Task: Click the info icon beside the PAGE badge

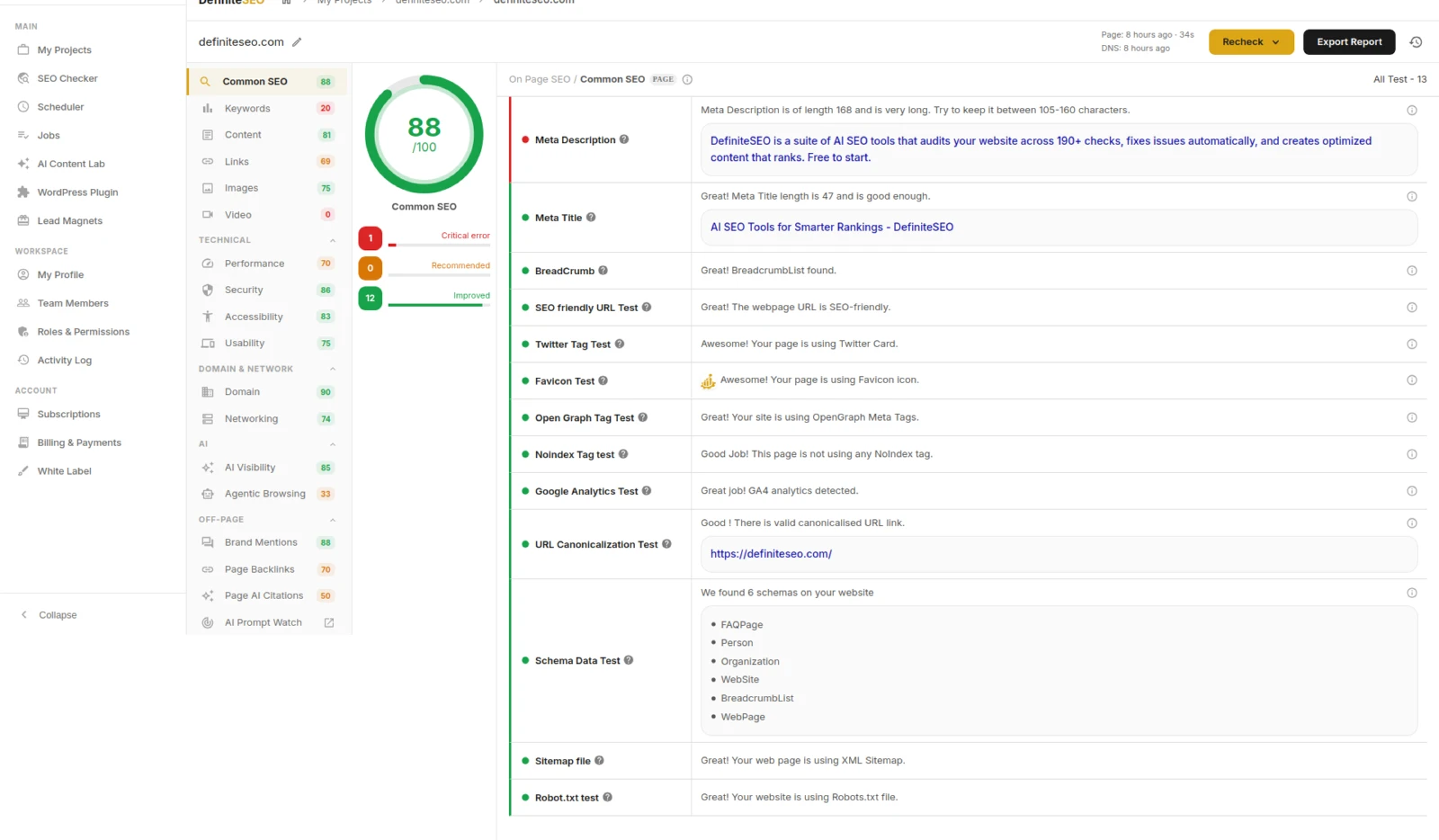Action: coord(687,79)
